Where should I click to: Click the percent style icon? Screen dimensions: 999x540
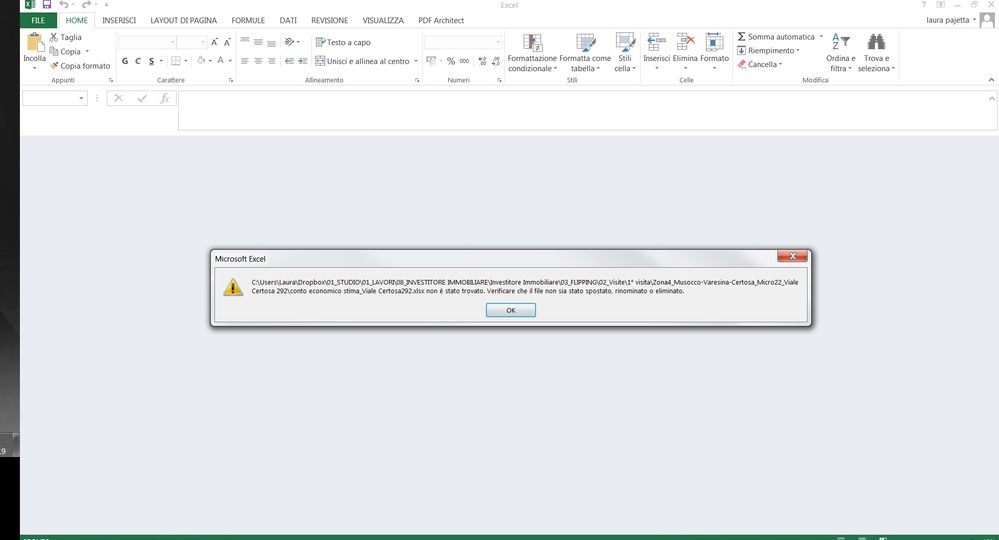450,61
